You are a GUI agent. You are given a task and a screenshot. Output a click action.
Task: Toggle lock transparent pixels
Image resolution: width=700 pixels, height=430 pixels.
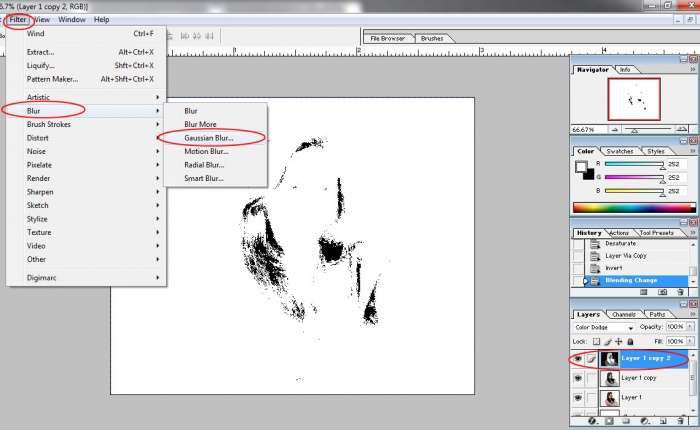tap(596, 342)
